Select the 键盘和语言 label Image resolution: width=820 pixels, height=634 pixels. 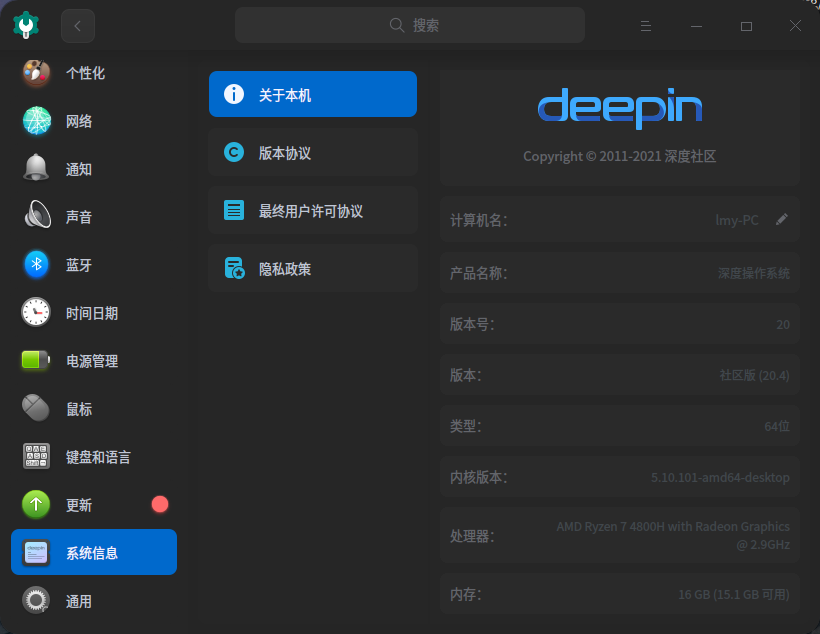98,457
